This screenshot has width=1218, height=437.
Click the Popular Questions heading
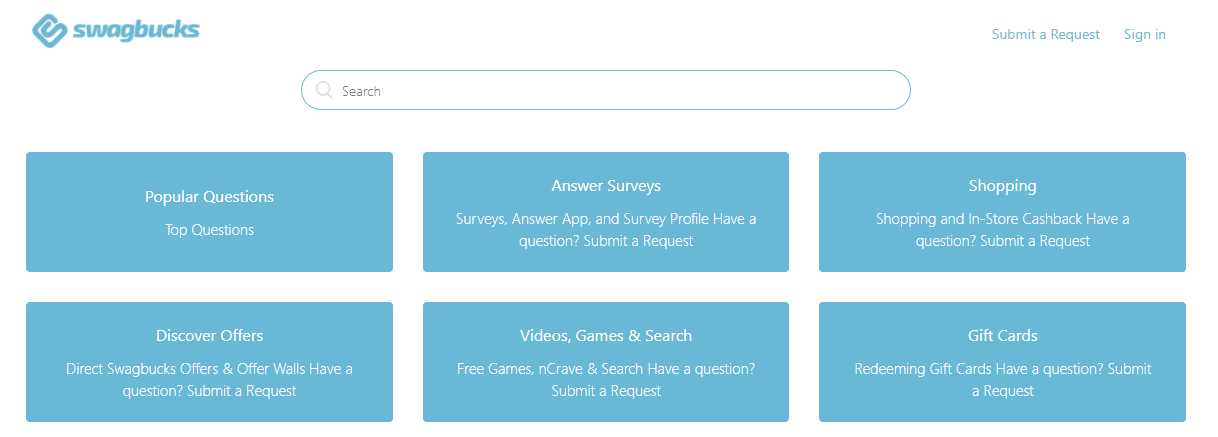pos(209,197)
